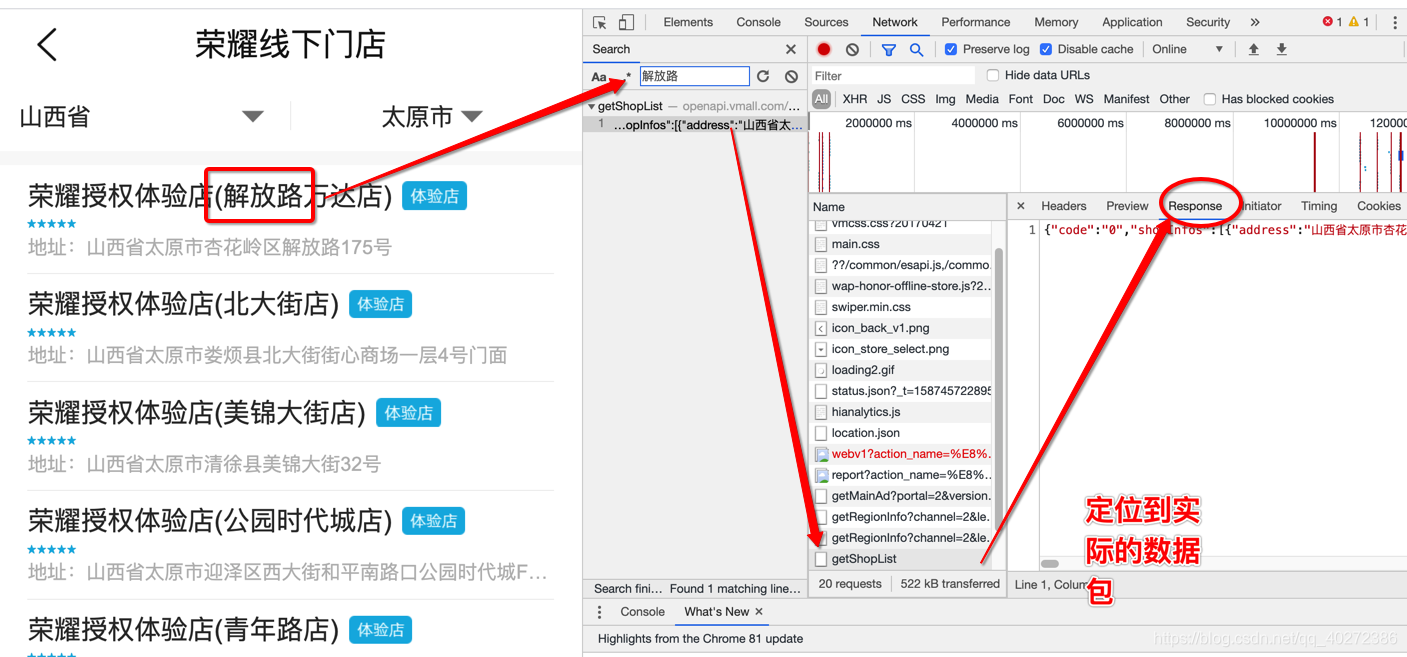Close the Search panel
Image resolution: width=1407 pixels, height=657 pixels.
pyautogui.click(x=791, y=49)
